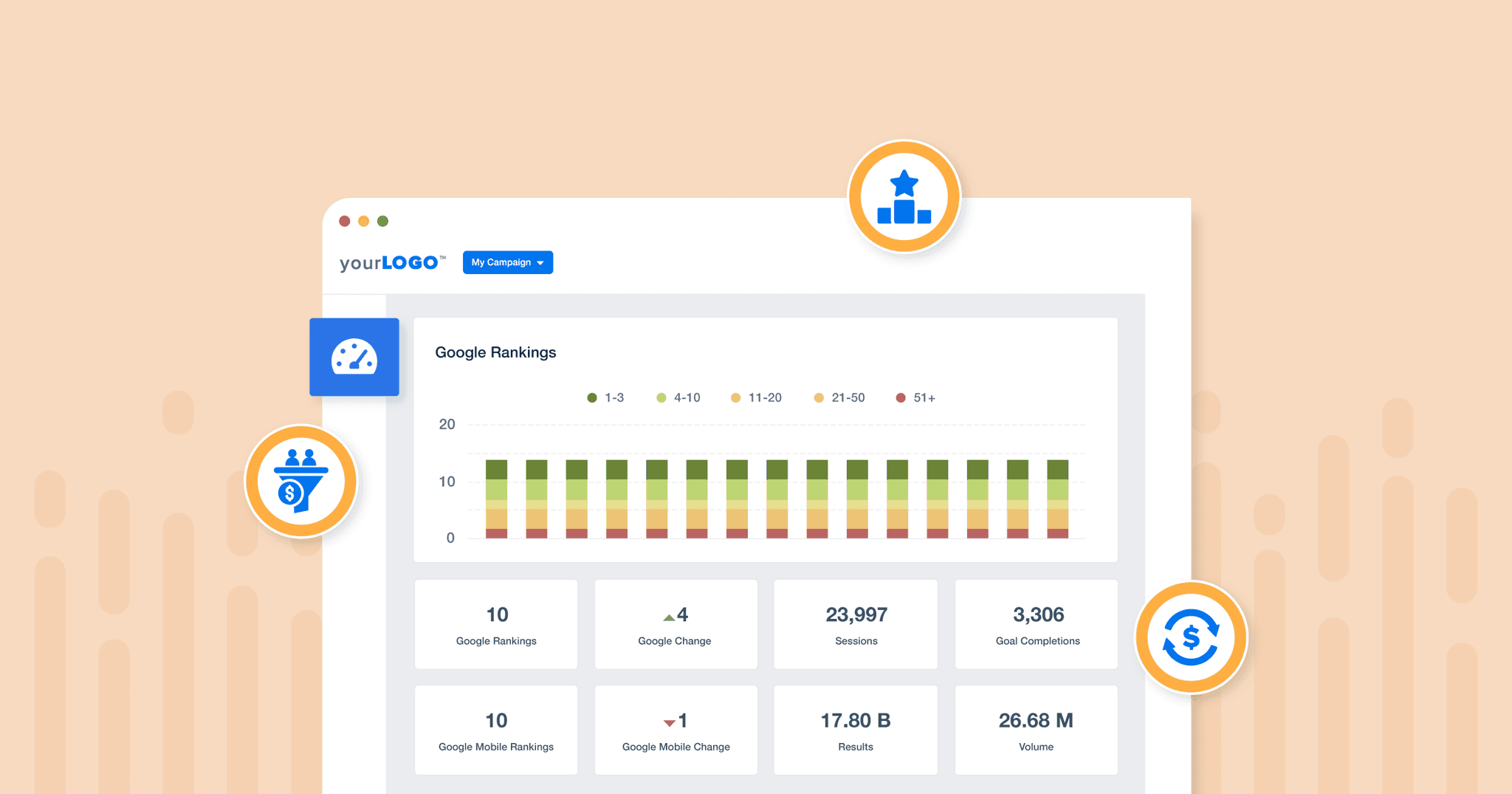Open the Goal Completions card
Image resolution: width=1512 pixels, height=794 pixels.
1037,624
